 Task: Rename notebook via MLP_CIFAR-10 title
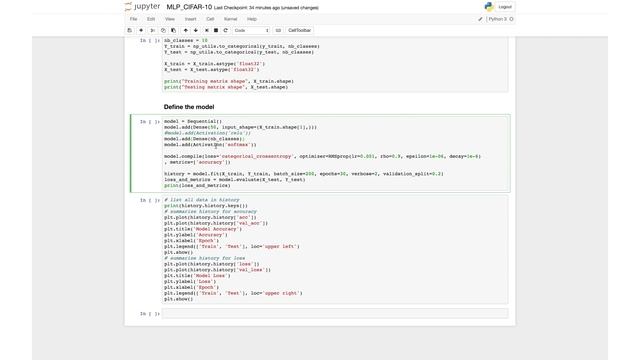[x=189, y=7]
